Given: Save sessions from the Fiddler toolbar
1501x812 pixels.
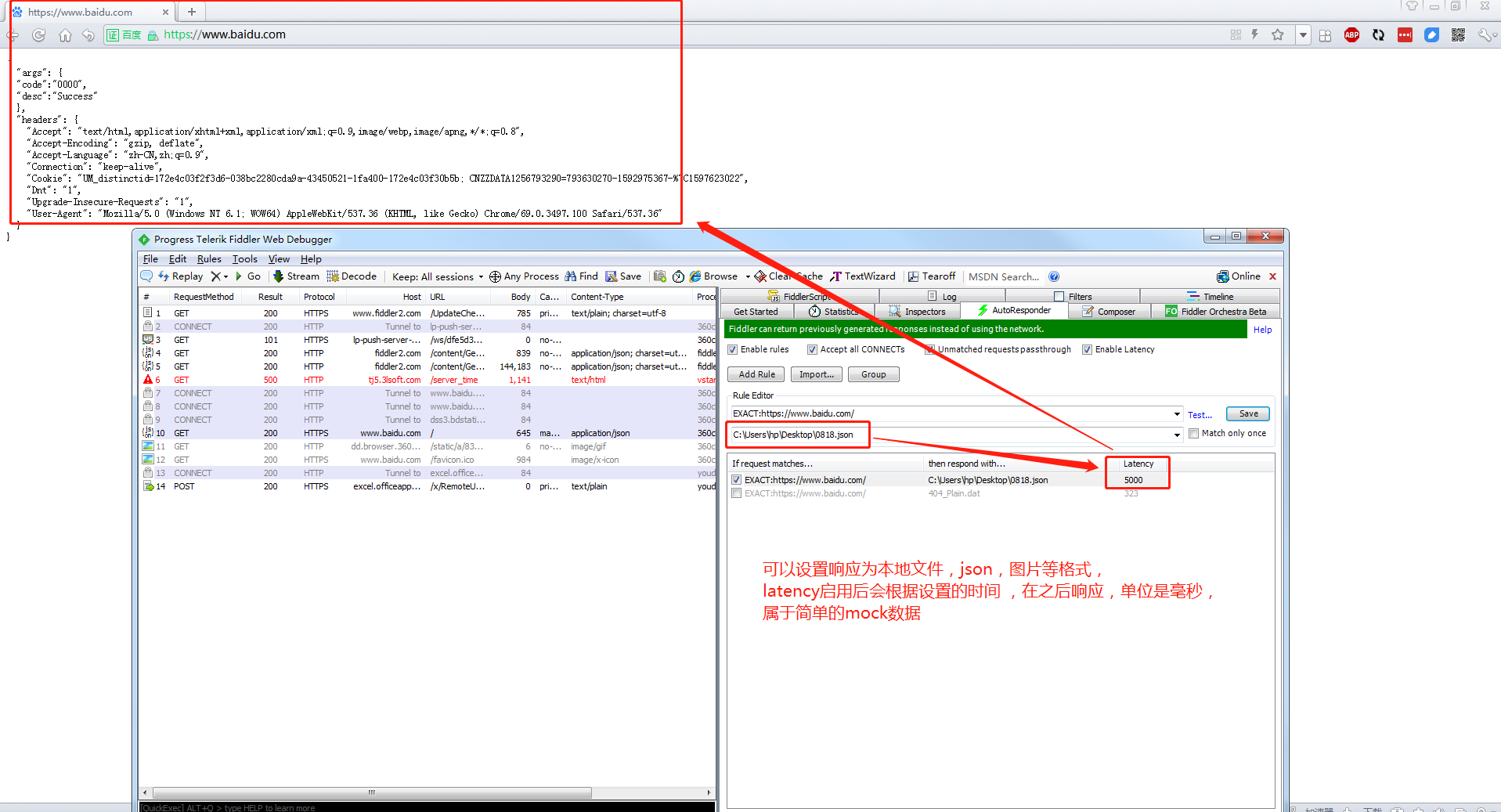Looking at the screenshot, I should (x=623, y=276).
